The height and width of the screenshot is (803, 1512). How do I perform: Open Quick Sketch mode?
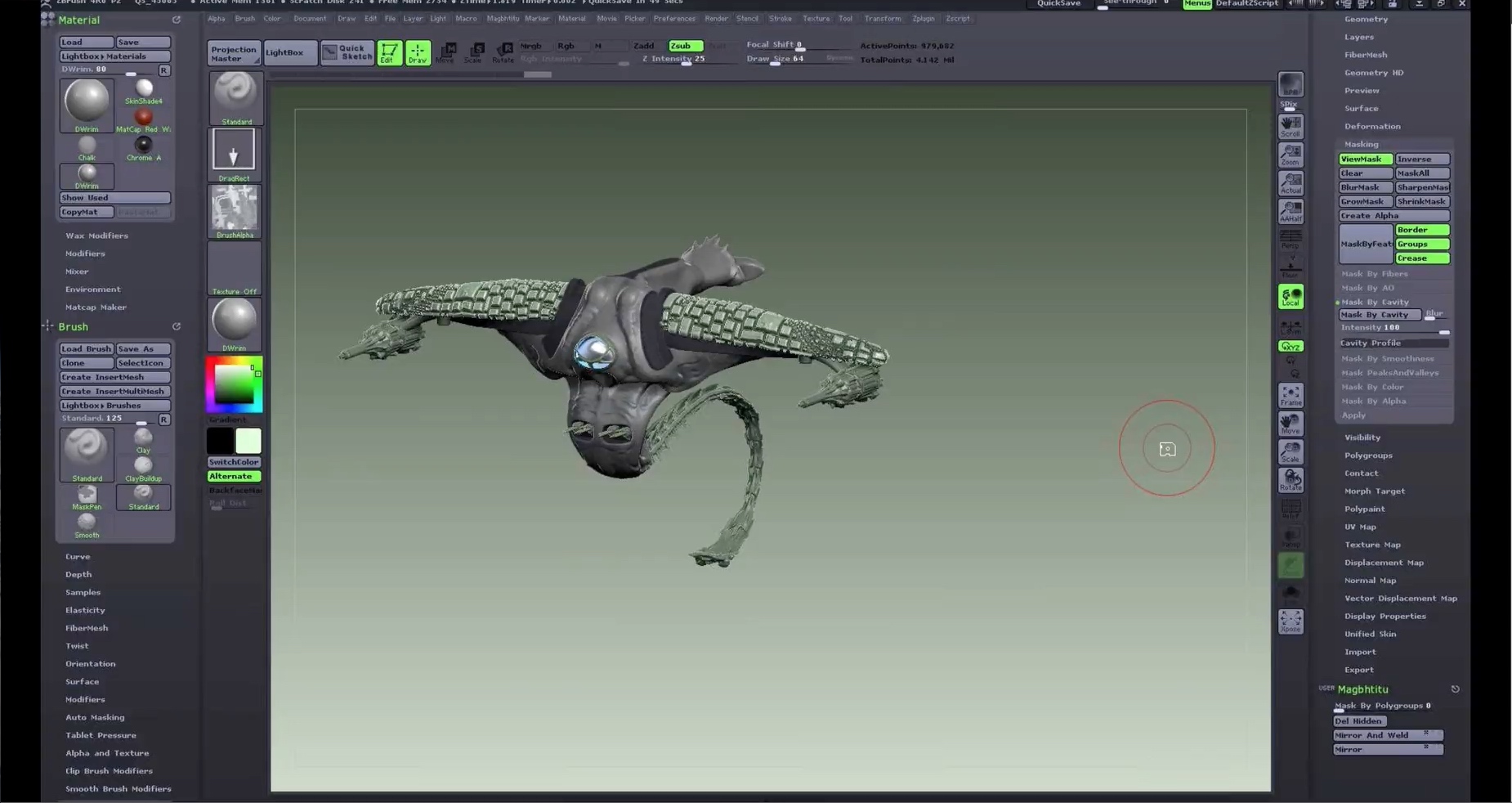point(347,52)
